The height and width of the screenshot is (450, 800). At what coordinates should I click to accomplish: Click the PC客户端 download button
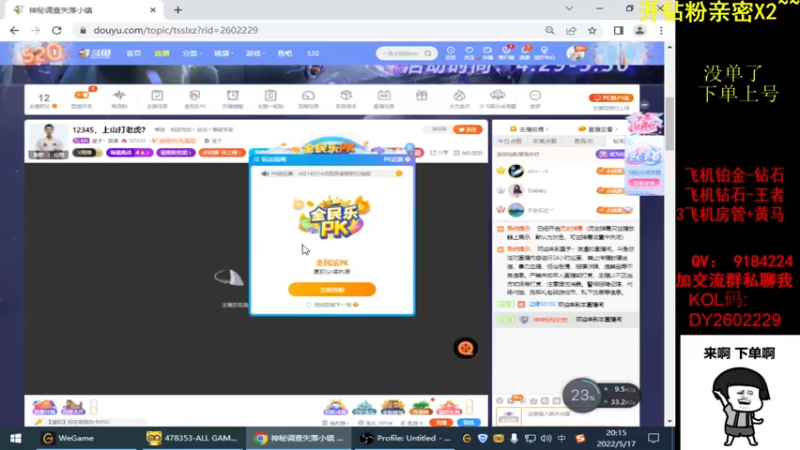tap(611, 97)
